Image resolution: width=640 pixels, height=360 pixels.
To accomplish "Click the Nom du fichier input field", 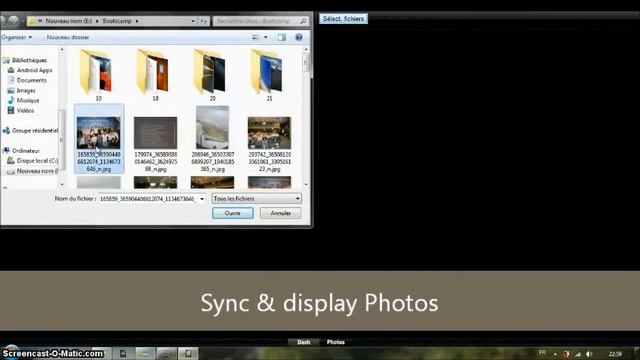I will [x=149, y=199].
